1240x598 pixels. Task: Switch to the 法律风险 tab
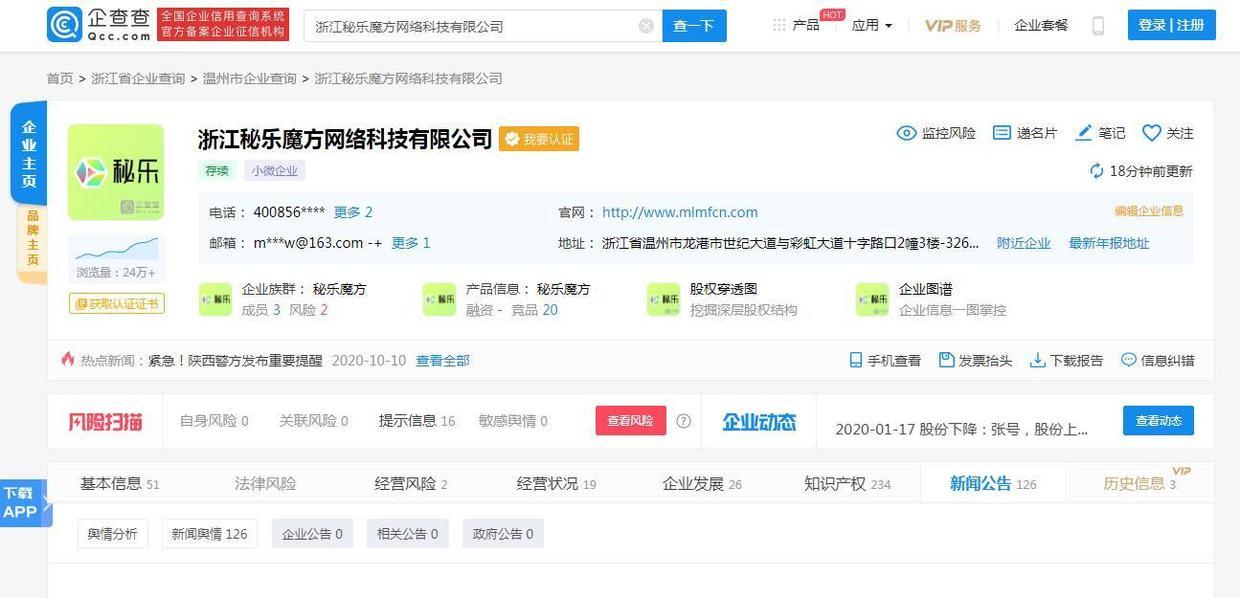pos(265,484)
